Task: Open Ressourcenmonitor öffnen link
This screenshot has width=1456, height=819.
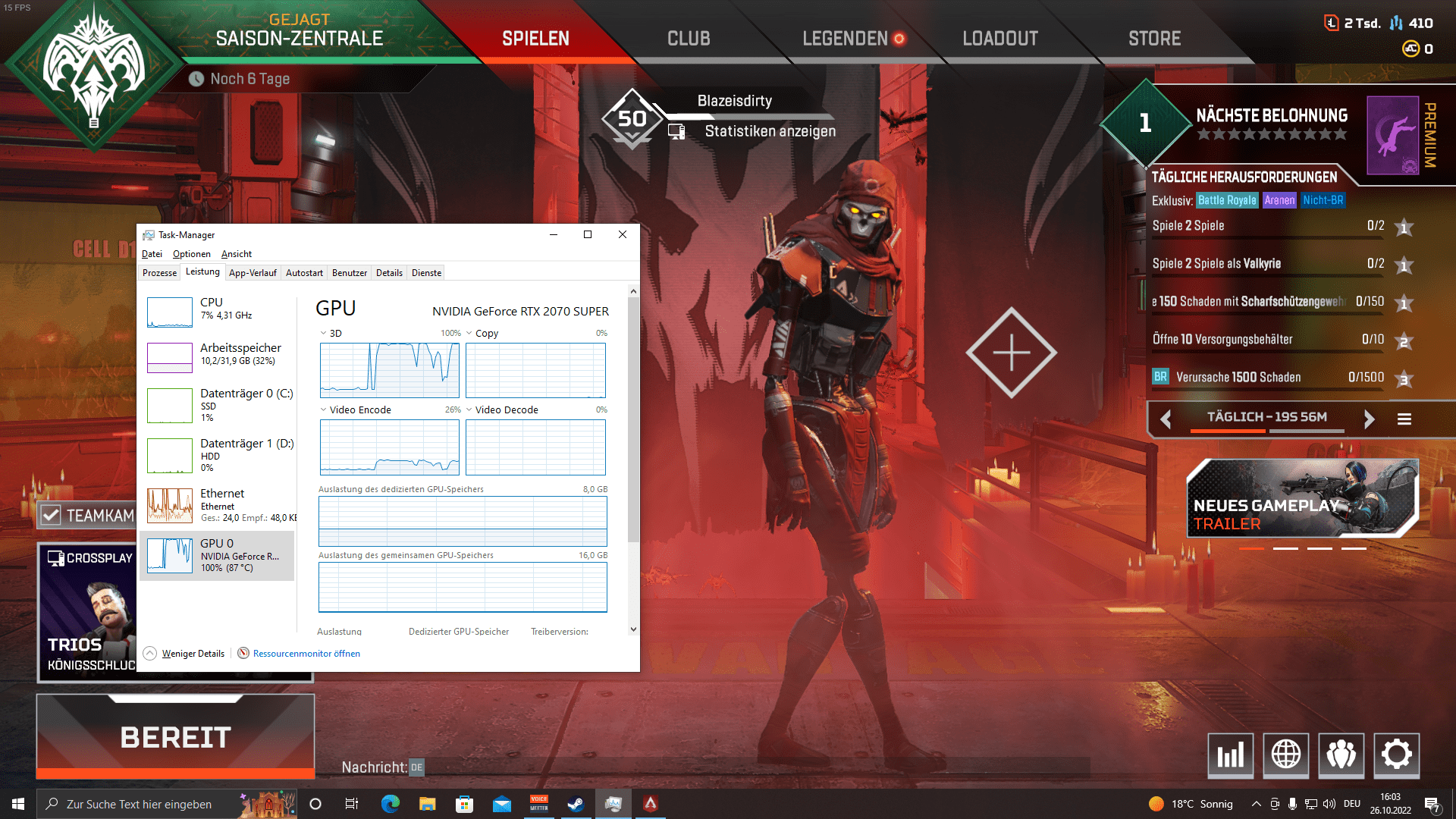Action: tap(306, 654)
